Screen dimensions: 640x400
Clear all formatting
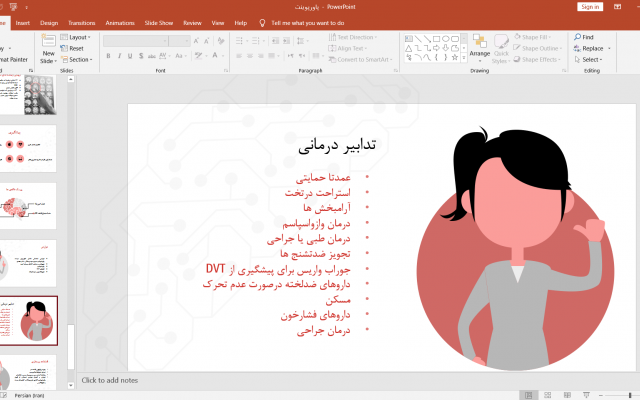[x=221, y=41]
